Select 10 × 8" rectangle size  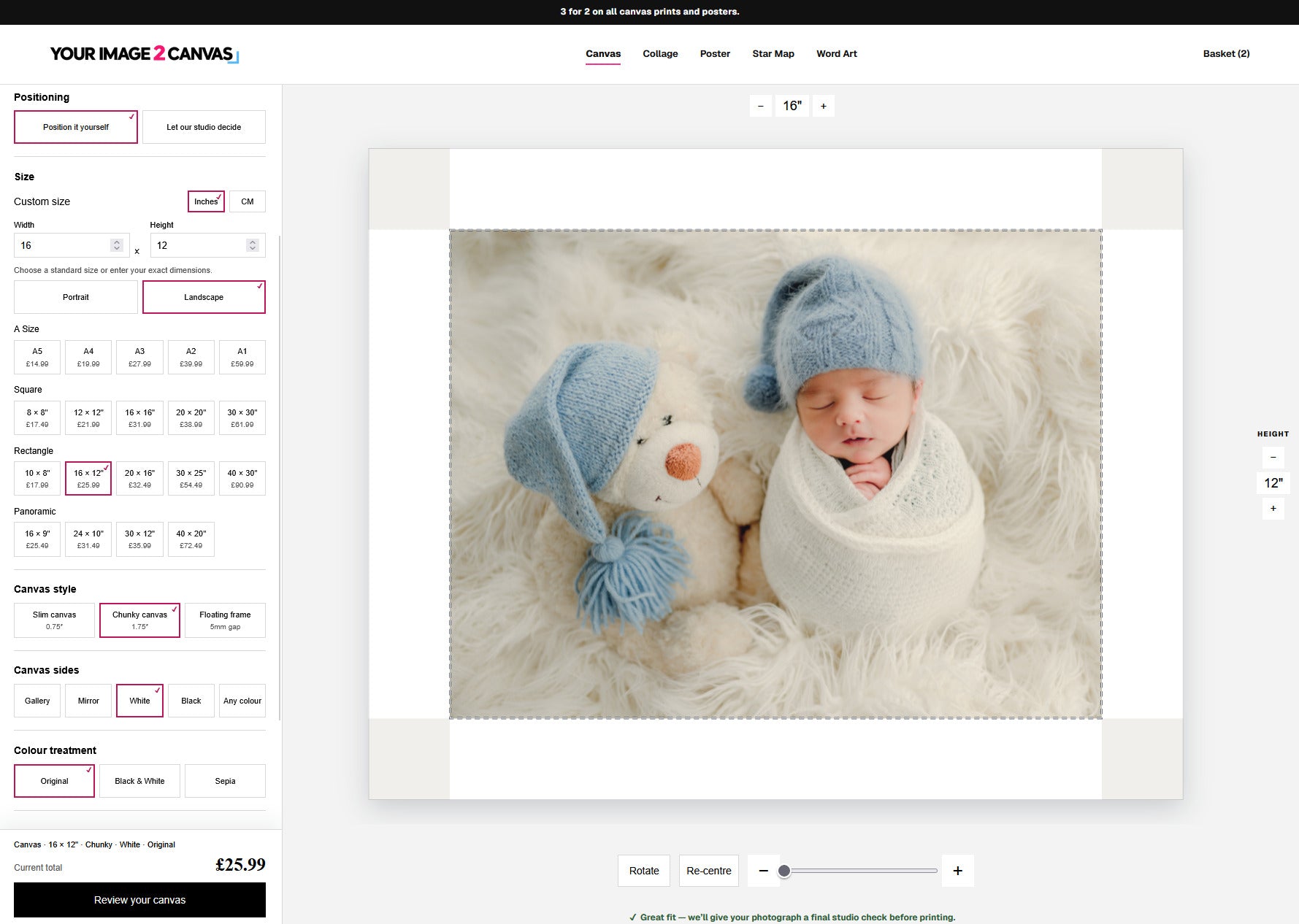[37, 479]
